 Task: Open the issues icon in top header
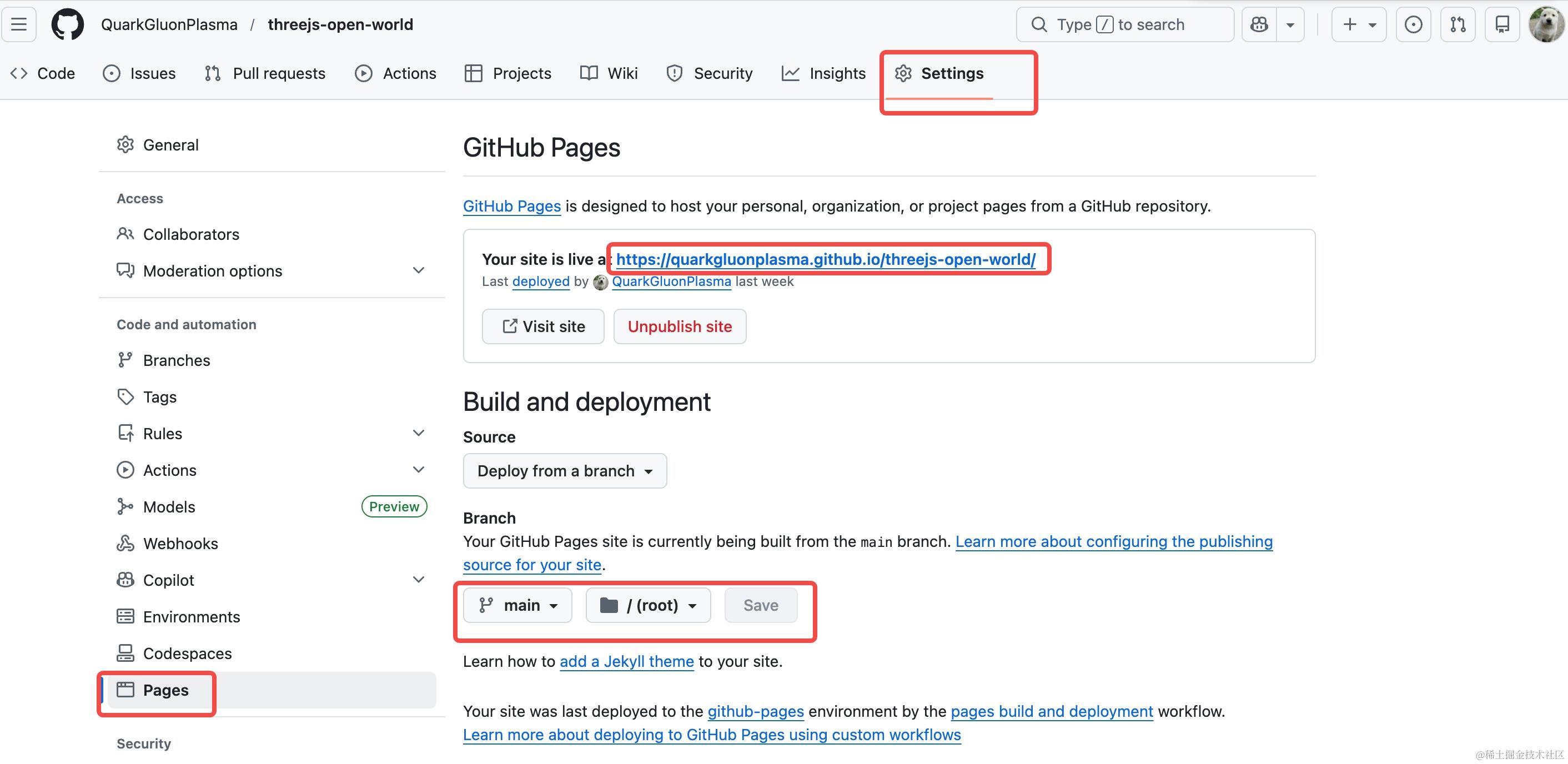click(1413, 24)
